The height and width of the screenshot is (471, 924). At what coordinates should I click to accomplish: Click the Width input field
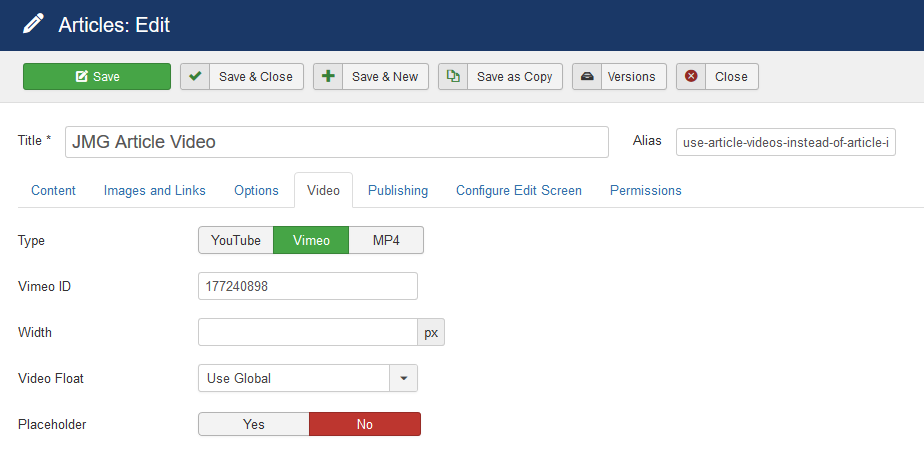point(308,332)
